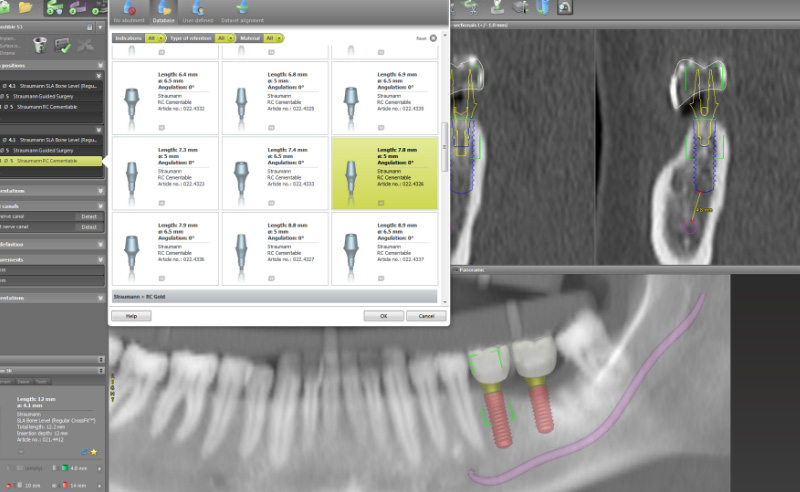The width and height of the screenshot is (800, 492).
Task: Click the document icon beside dataset name
Action: [90, 27]
